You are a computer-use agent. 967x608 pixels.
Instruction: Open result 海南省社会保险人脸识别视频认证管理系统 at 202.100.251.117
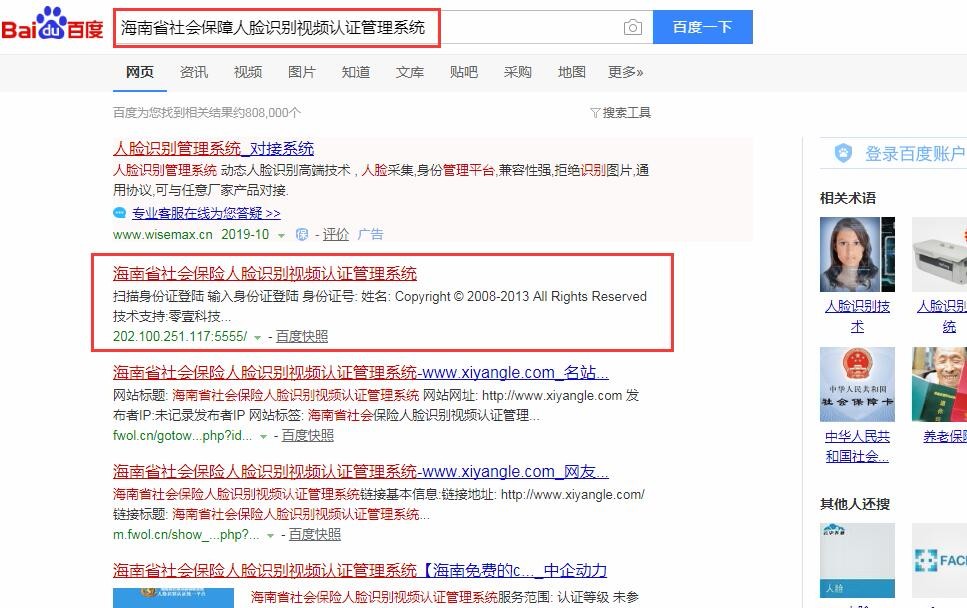265,273
